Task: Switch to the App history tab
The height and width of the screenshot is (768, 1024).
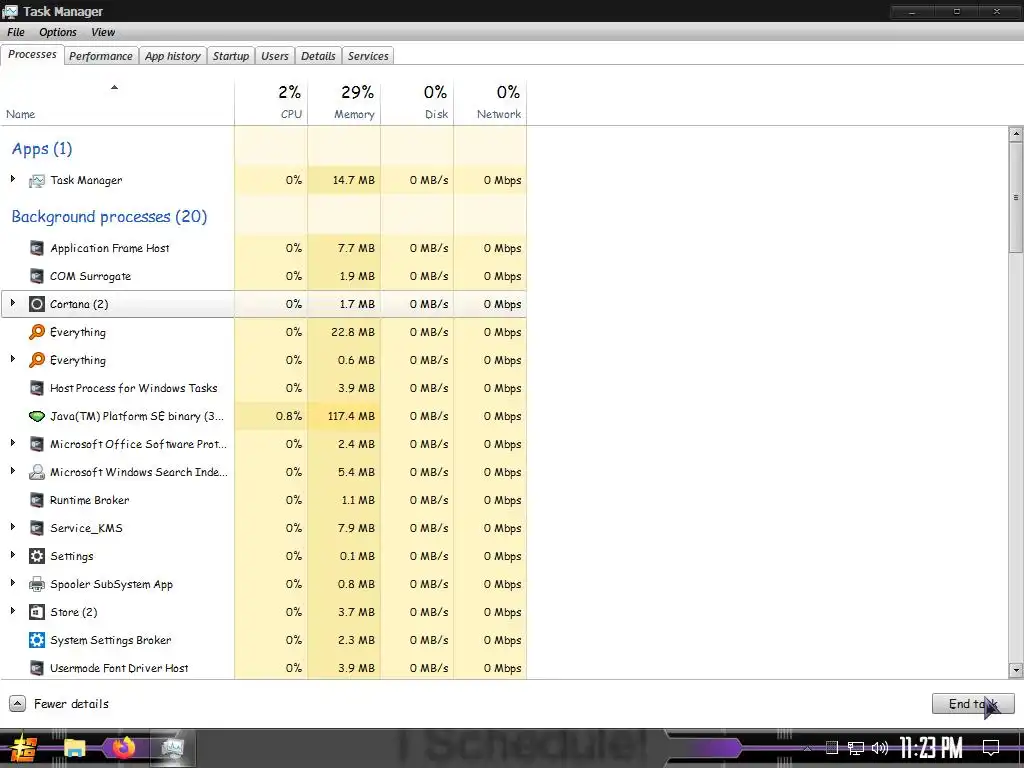Action: tap(172, 56)
